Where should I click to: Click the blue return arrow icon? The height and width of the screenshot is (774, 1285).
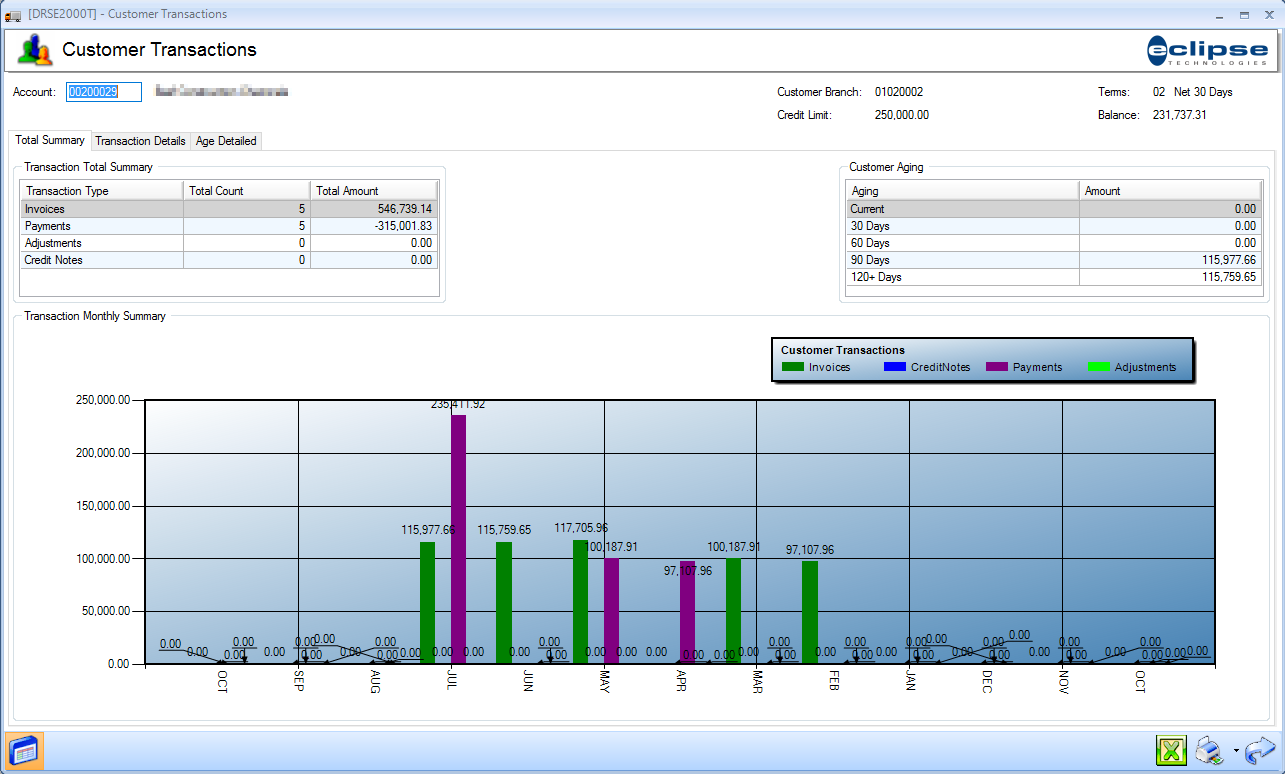coord(1260,750)
